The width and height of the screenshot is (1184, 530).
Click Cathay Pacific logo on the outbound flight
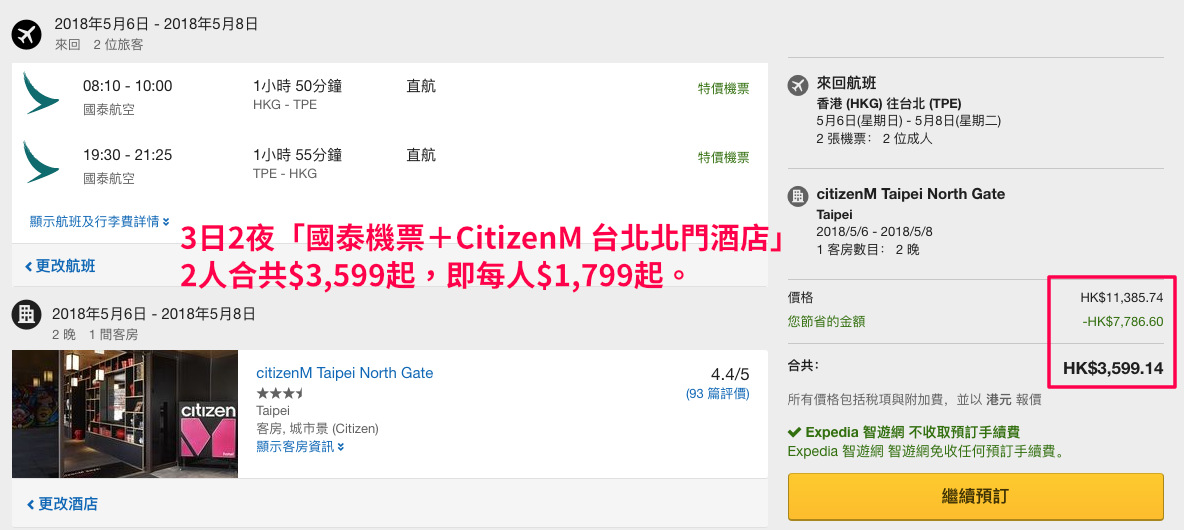[x=41, y=93]
